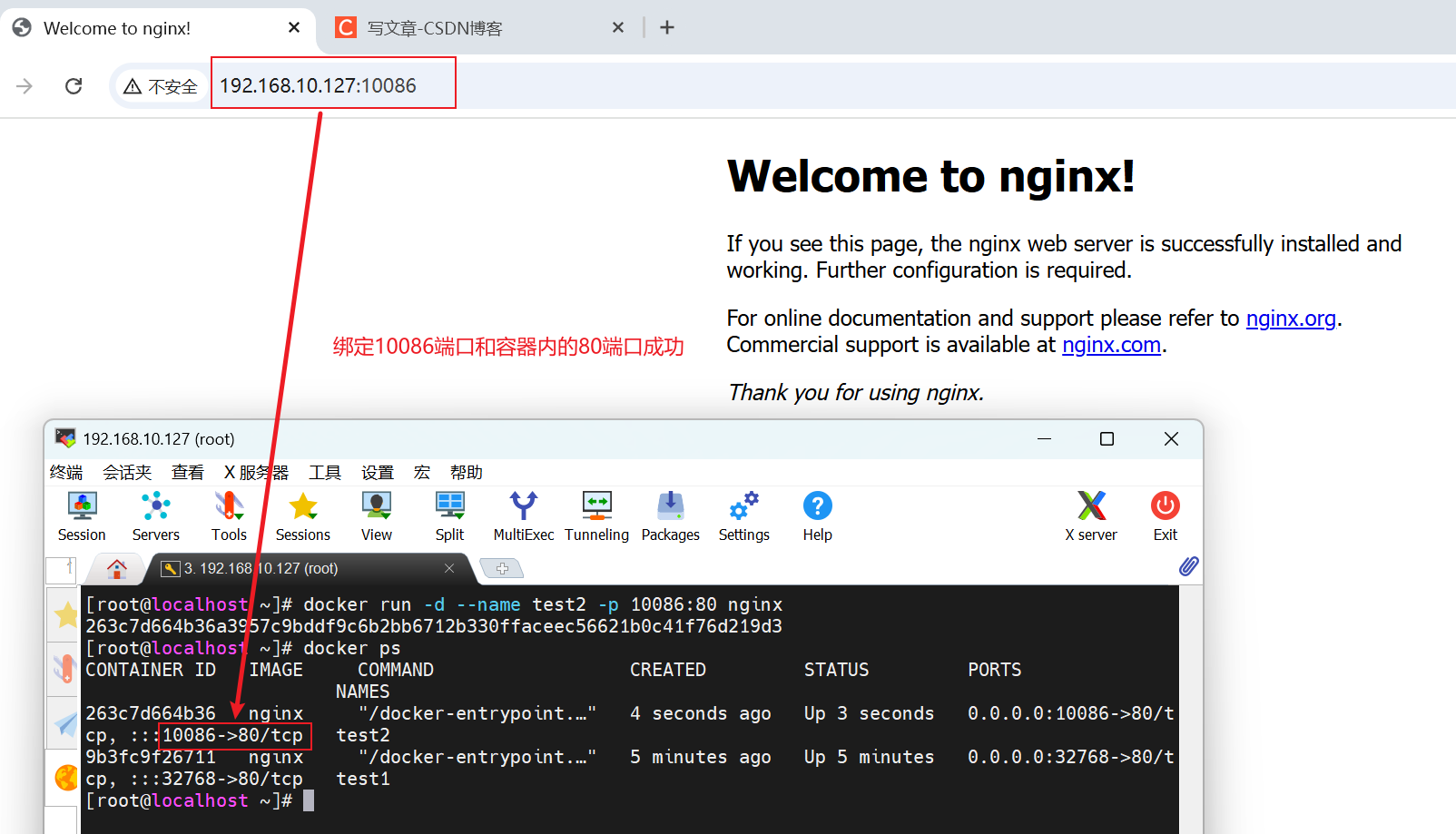Viewport: 1456px width, 834px height.
Task: Click container name test2 in terminal
Action: tap(363, 735)
